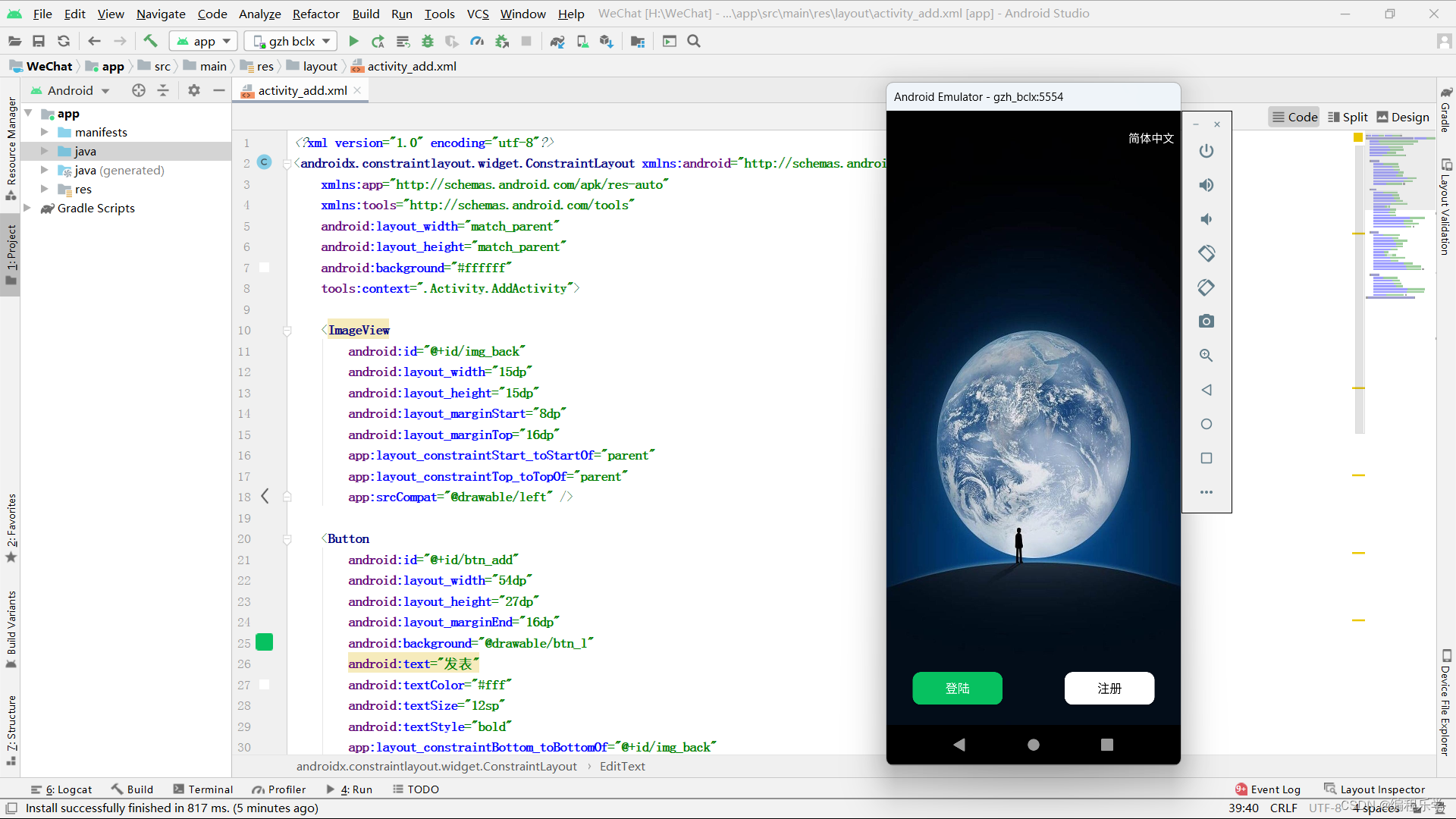1456x819 pixels.
Task: Open the Refactor menu
Action: tap(315, 14)
